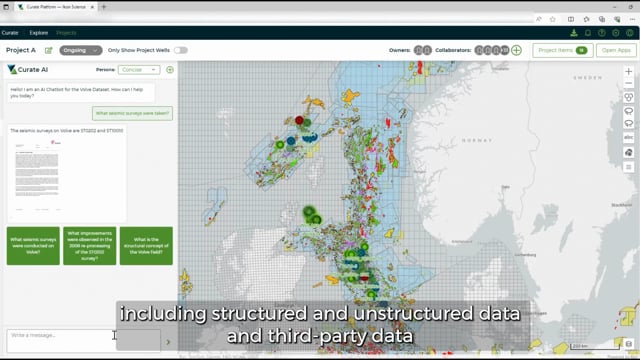Add page to browser favorites star
This screenshot has width=640, height=360.
tap(553, 19)
